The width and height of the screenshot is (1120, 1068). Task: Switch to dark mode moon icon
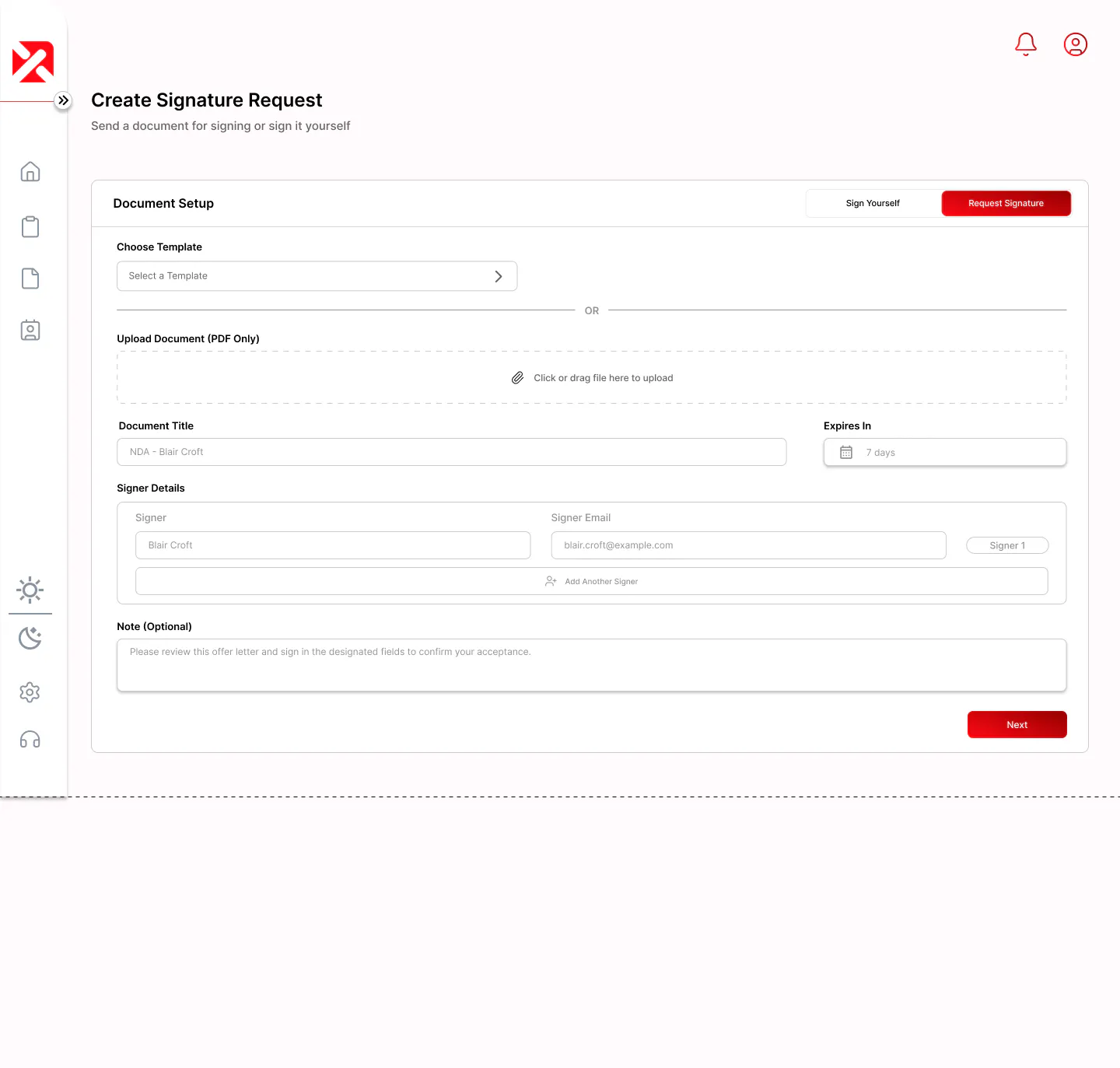pyautogui.click(x=30, y=638)
